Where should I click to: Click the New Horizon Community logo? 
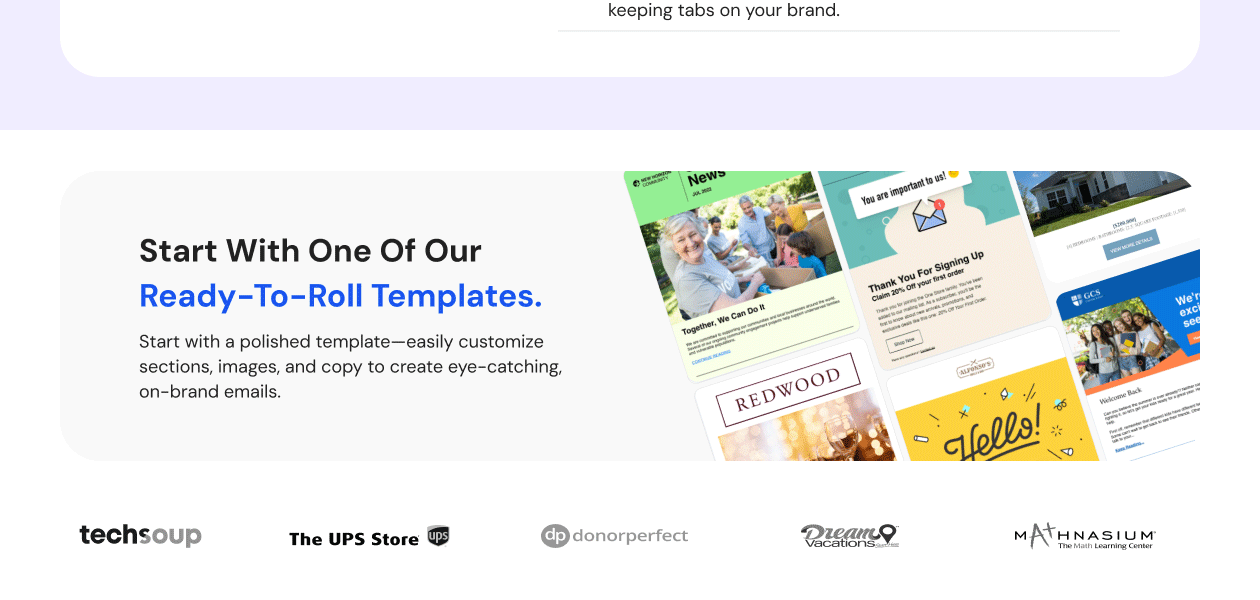click(x=650, y=182)
